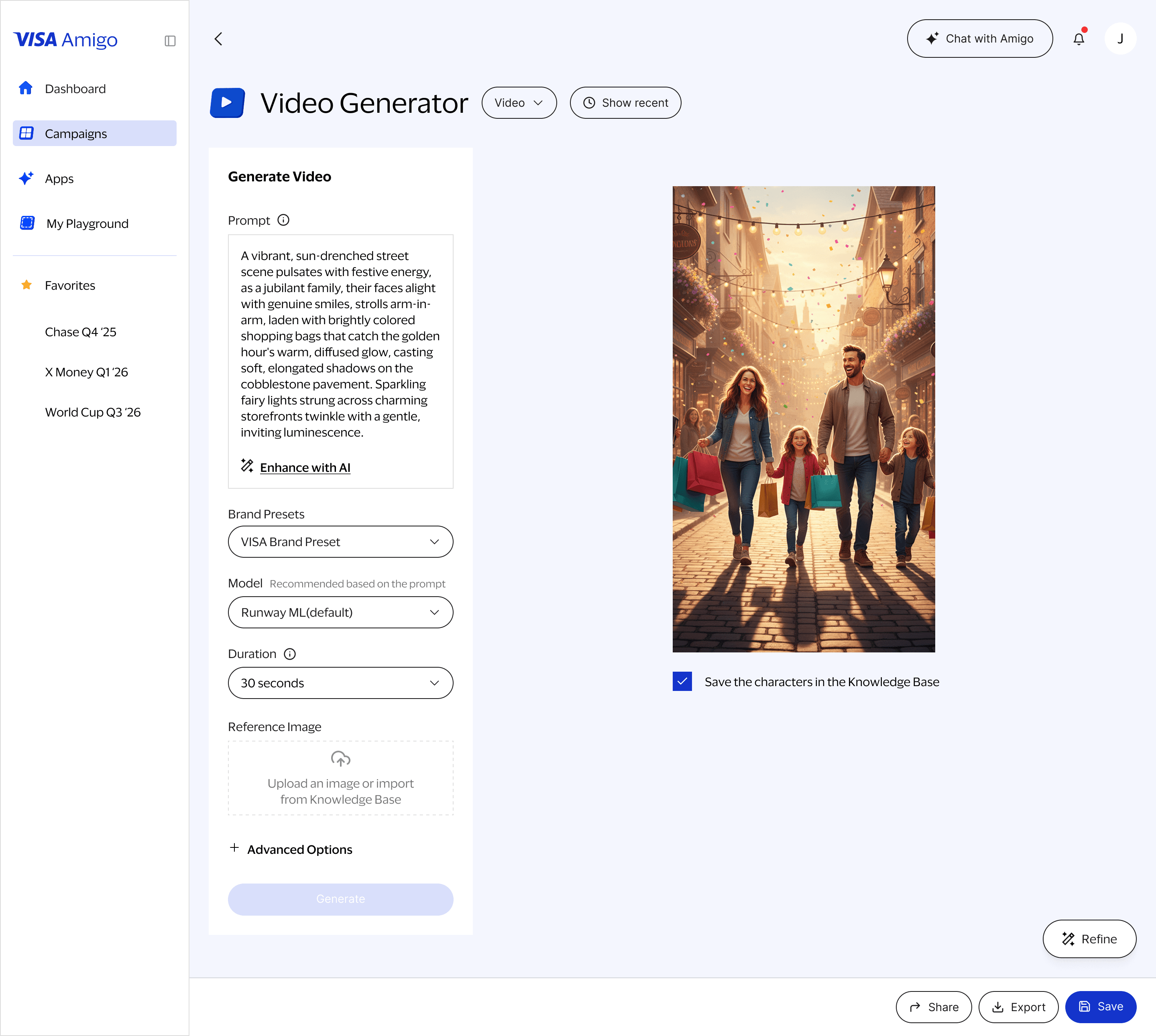Click the upload cloud icon

click(x=340, y=758)
